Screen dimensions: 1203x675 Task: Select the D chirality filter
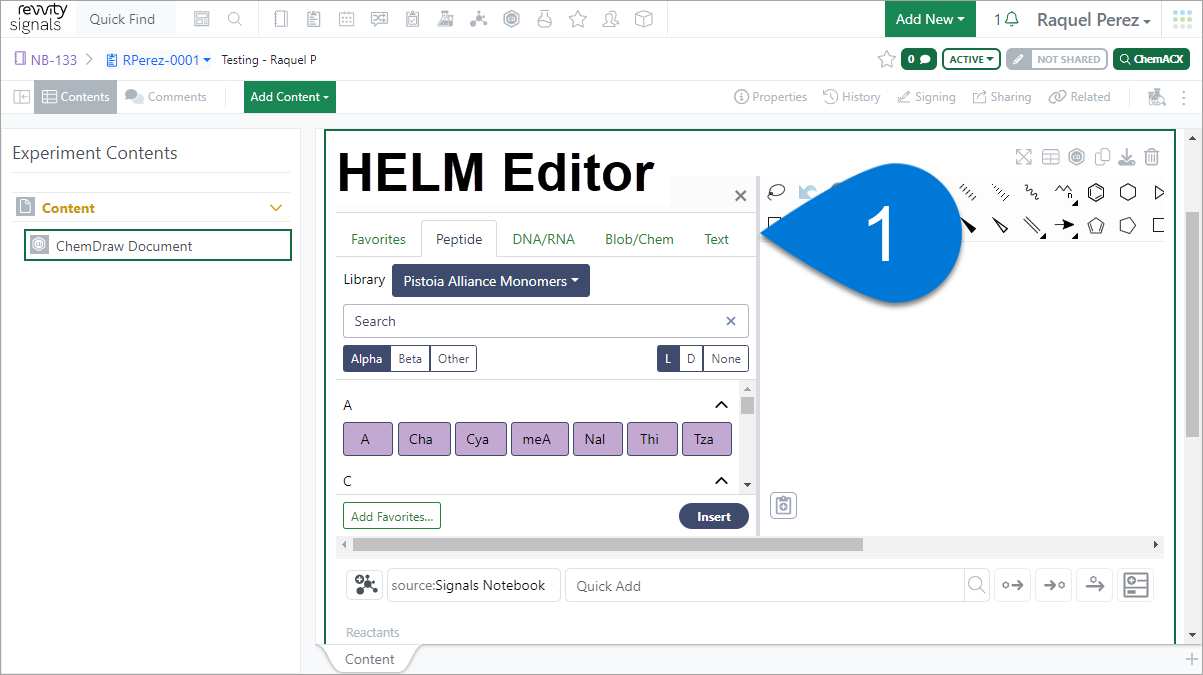click(x=691, y=359)
